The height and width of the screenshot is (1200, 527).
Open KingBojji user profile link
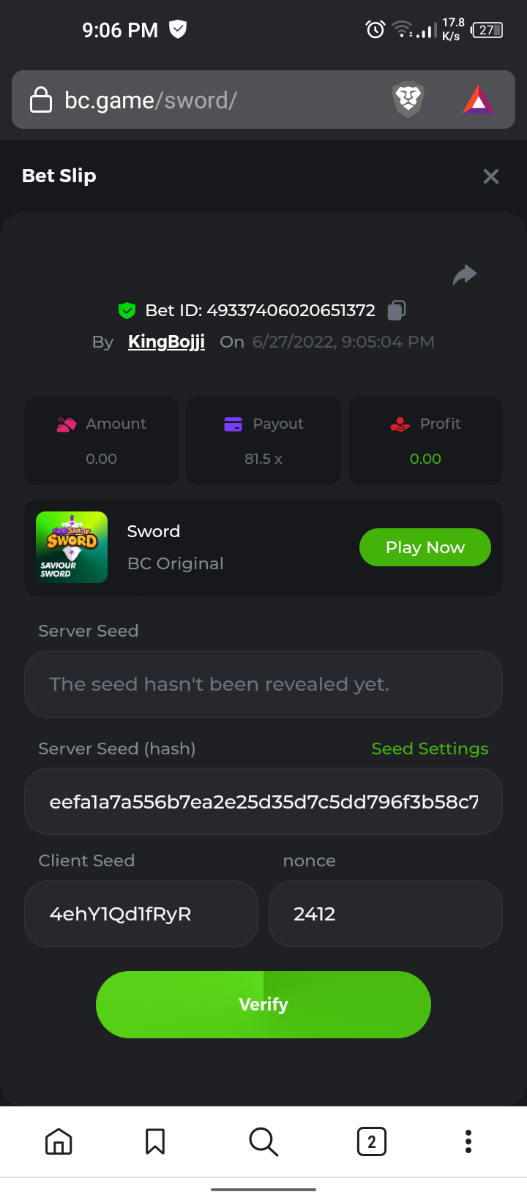166,342
